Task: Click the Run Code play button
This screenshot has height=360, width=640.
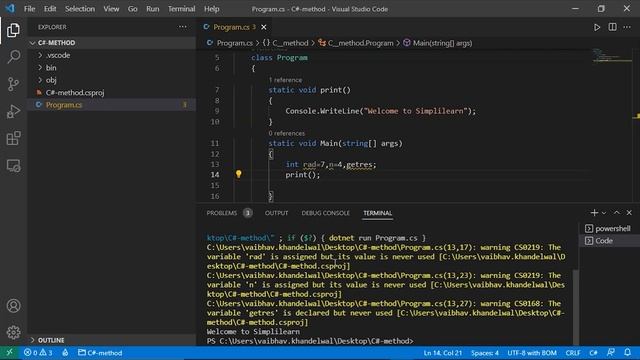Action: click(x=597, y=27)
